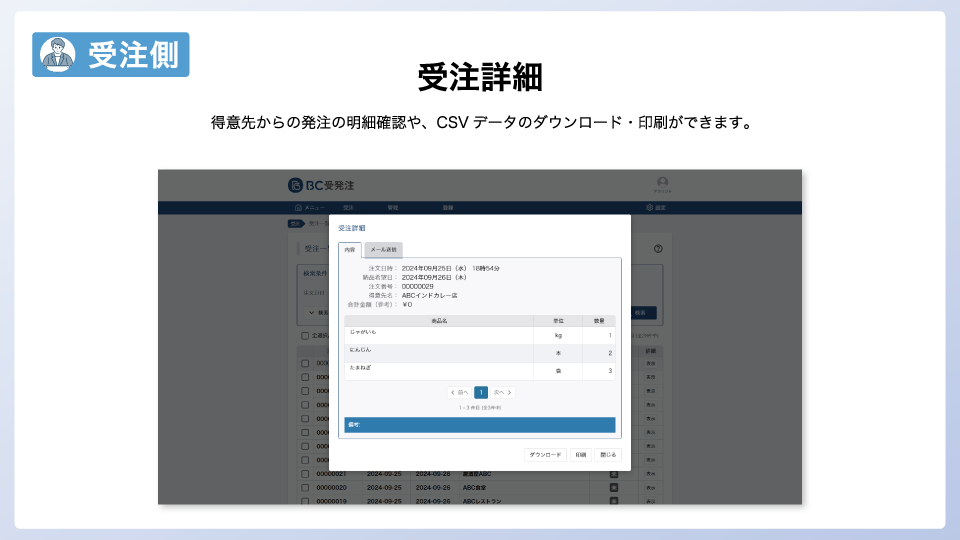Image resolution: width=960 pixels, height=540 pixels.
Task: Tick checkbox for order 00000020
Action: 305,488
